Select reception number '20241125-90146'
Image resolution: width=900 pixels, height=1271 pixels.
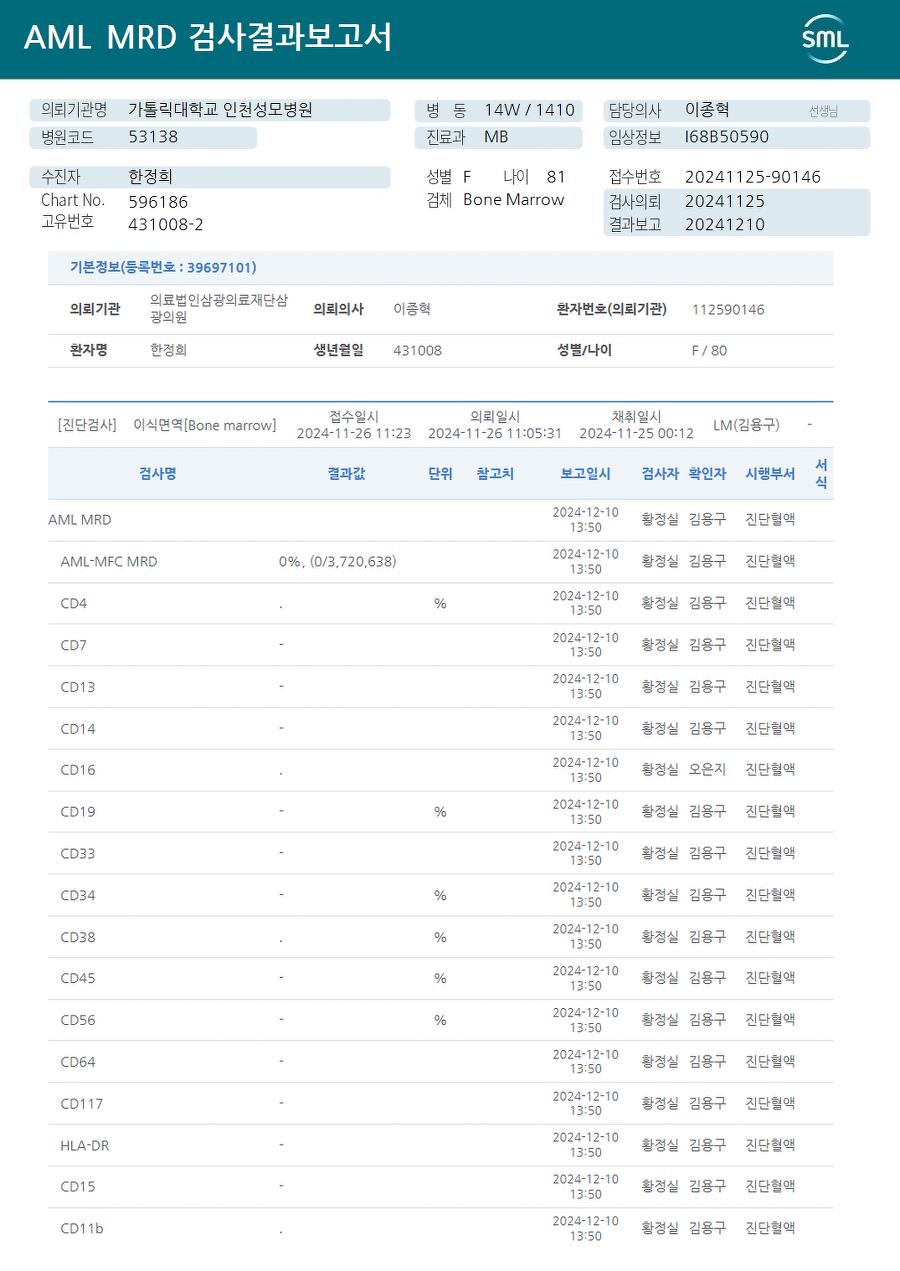pyautogui.click(x=753, y=177)
